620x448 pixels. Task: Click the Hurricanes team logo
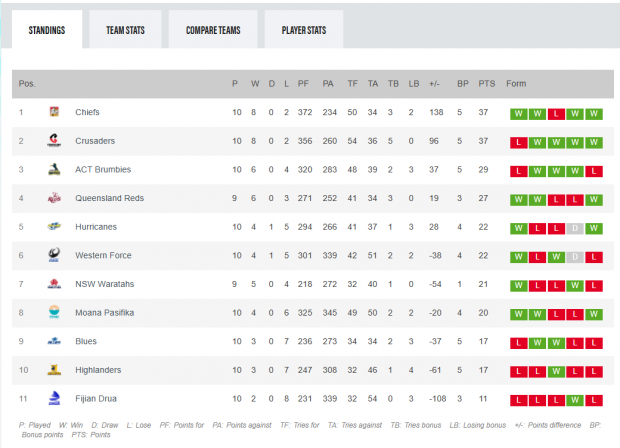tap(54, 227)
